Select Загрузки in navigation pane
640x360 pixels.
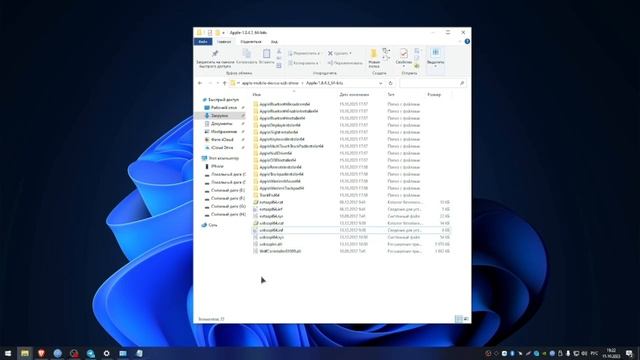(x=220, y=116)
